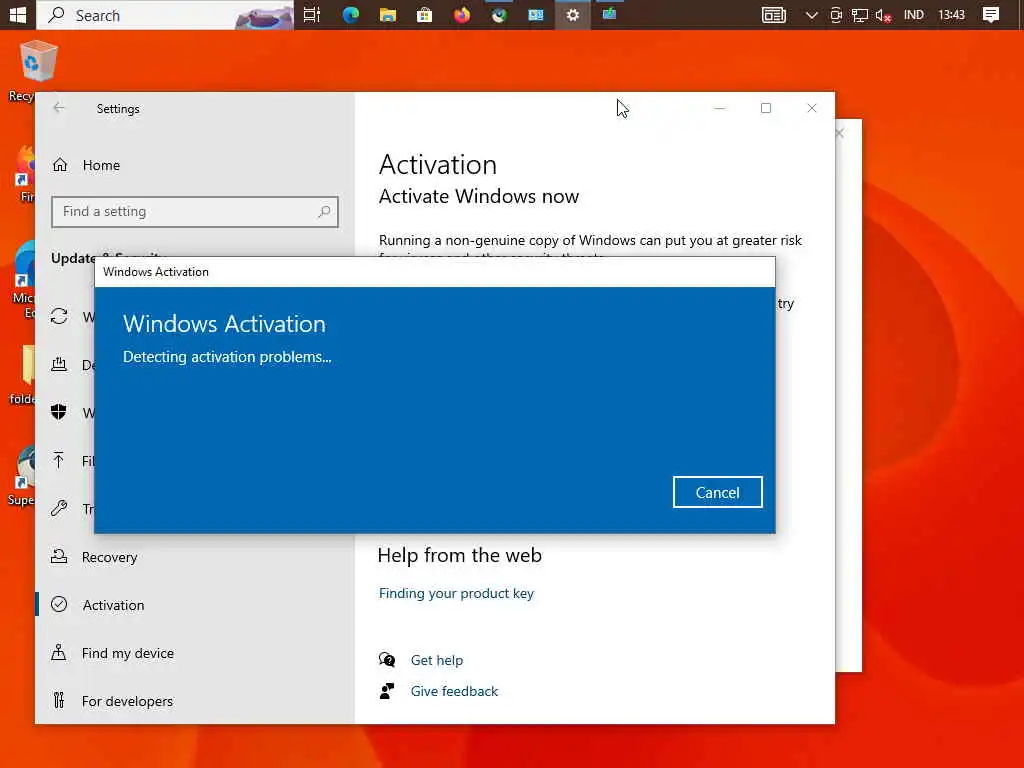This screenshot has width=1024, height=768.
Task: Open the Windows Start menu
Action: click(18, 14)
